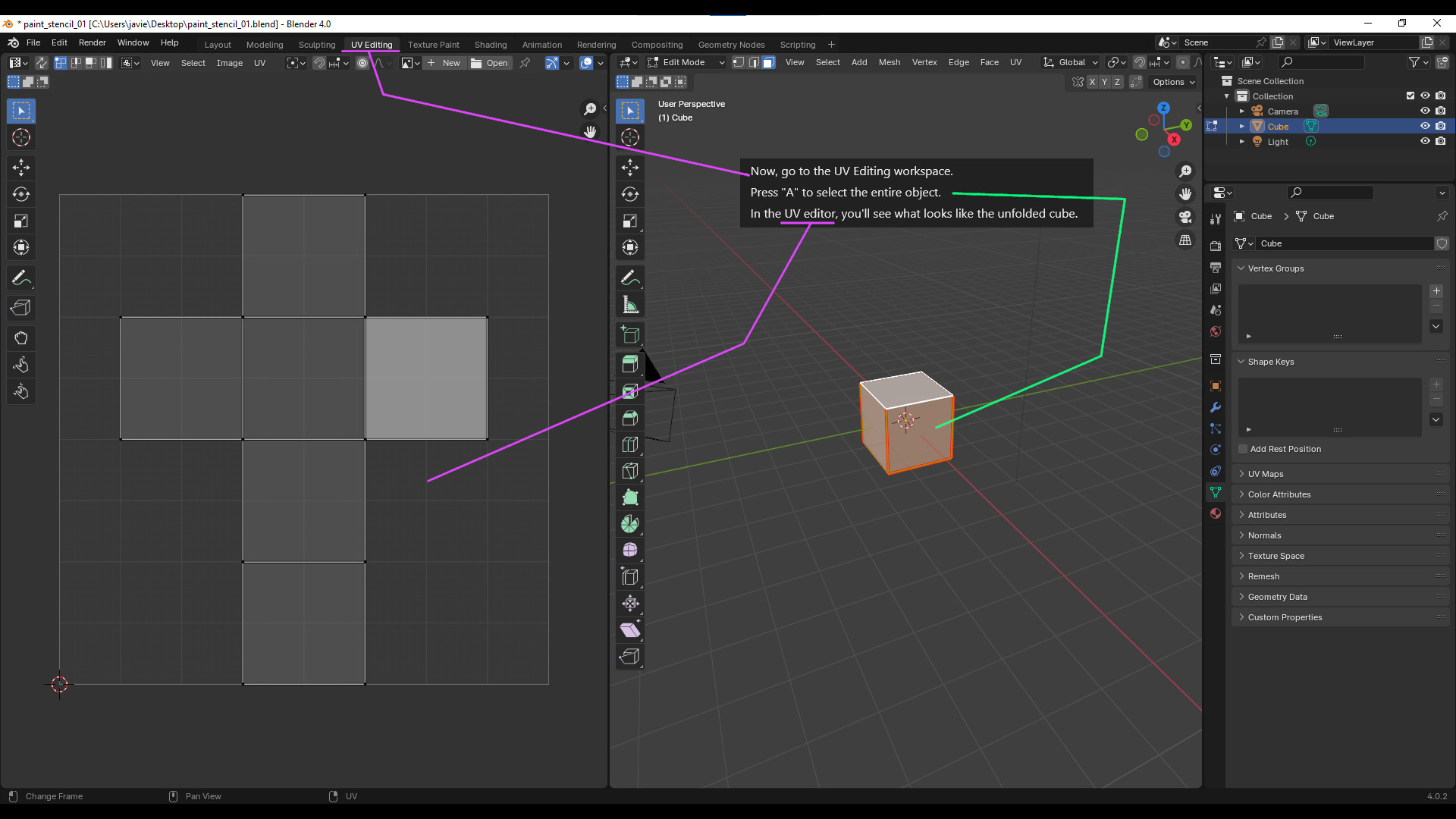Image resolution: width=1456 pixels, height=819 pixels.
Task: Click Open image button
Action: click(x=490, y=63)
